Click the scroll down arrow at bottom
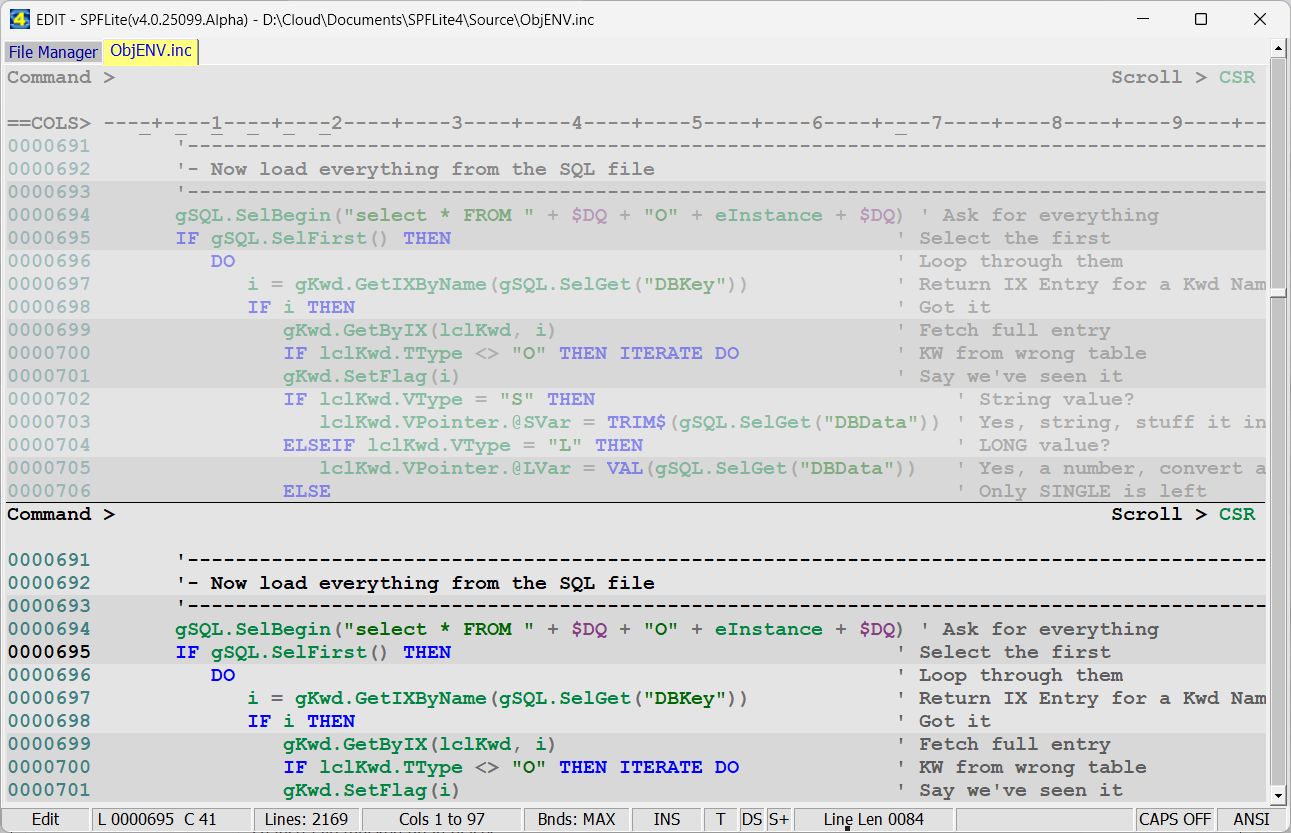 (1277, 797)
